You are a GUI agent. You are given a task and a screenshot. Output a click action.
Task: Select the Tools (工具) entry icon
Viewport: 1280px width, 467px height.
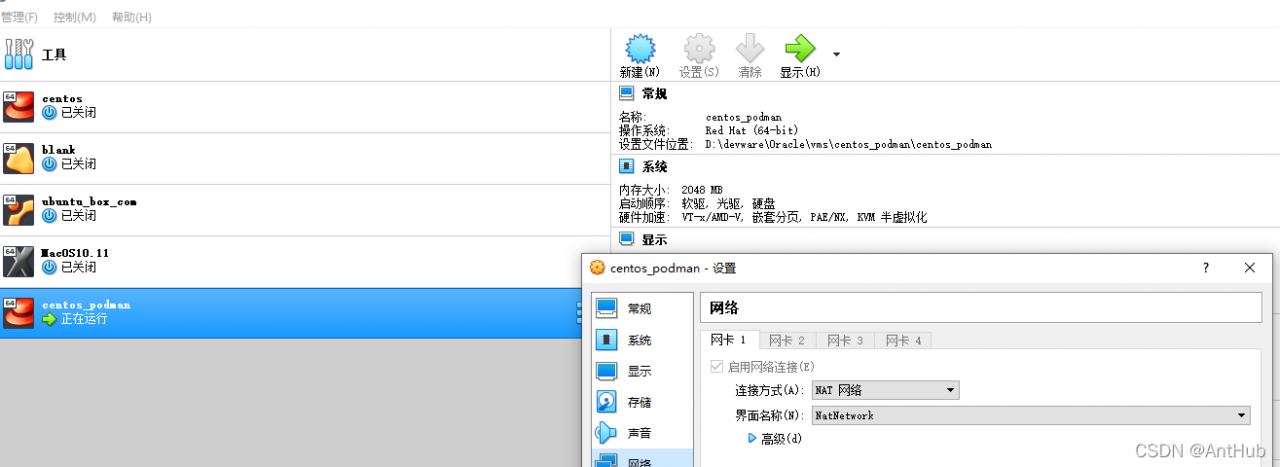19,55
